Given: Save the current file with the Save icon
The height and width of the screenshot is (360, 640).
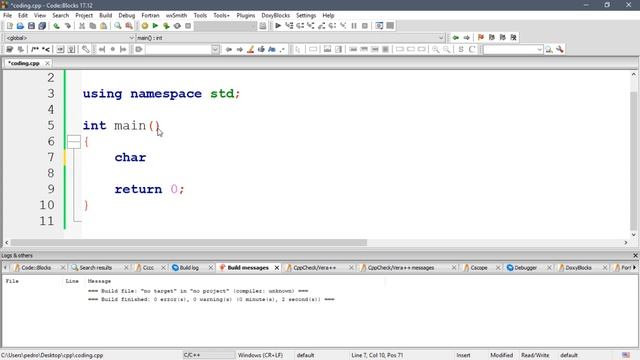Looking at the screenshot, I should tap(31, 26).
